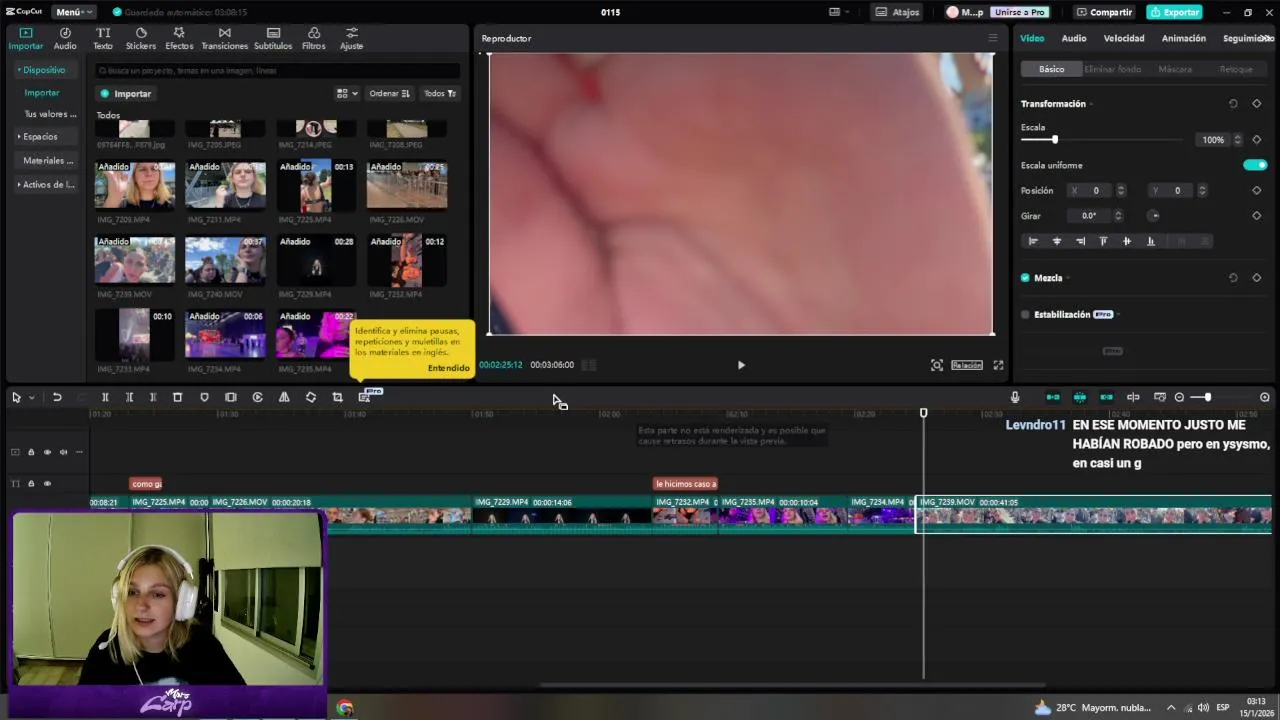Click the Escala percentage stepper arrows
The height and width of the screenshot is (720, 1280).
[x=1238, y=140]
